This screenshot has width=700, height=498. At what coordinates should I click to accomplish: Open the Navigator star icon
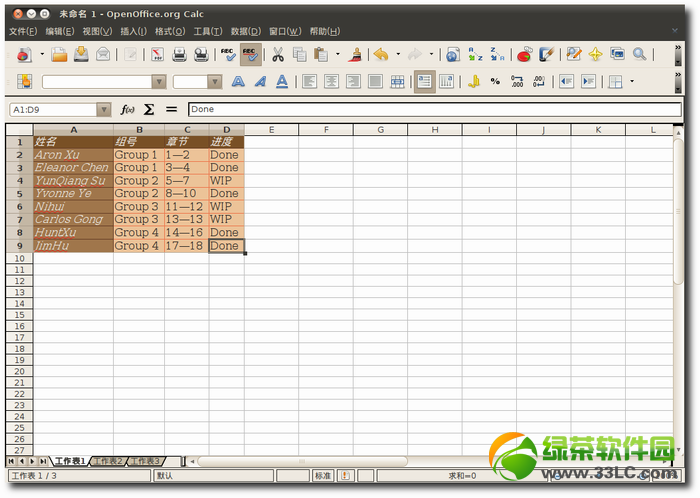[x=596, y=54]
